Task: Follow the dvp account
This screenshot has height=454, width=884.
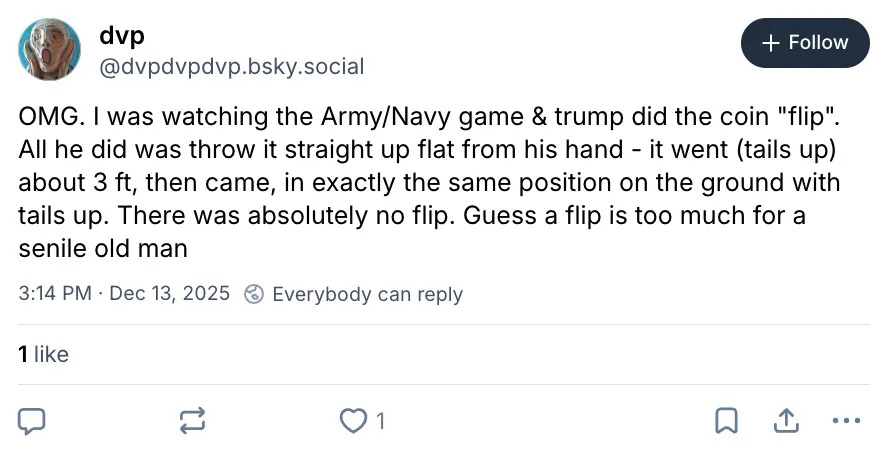Action: point(805,43)
